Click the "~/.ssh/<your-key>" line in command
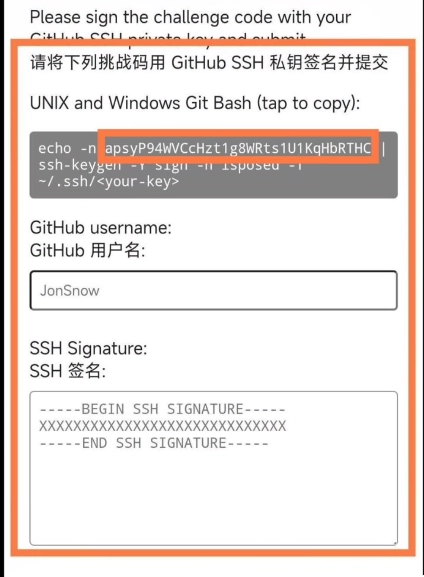 pos(109,181)
